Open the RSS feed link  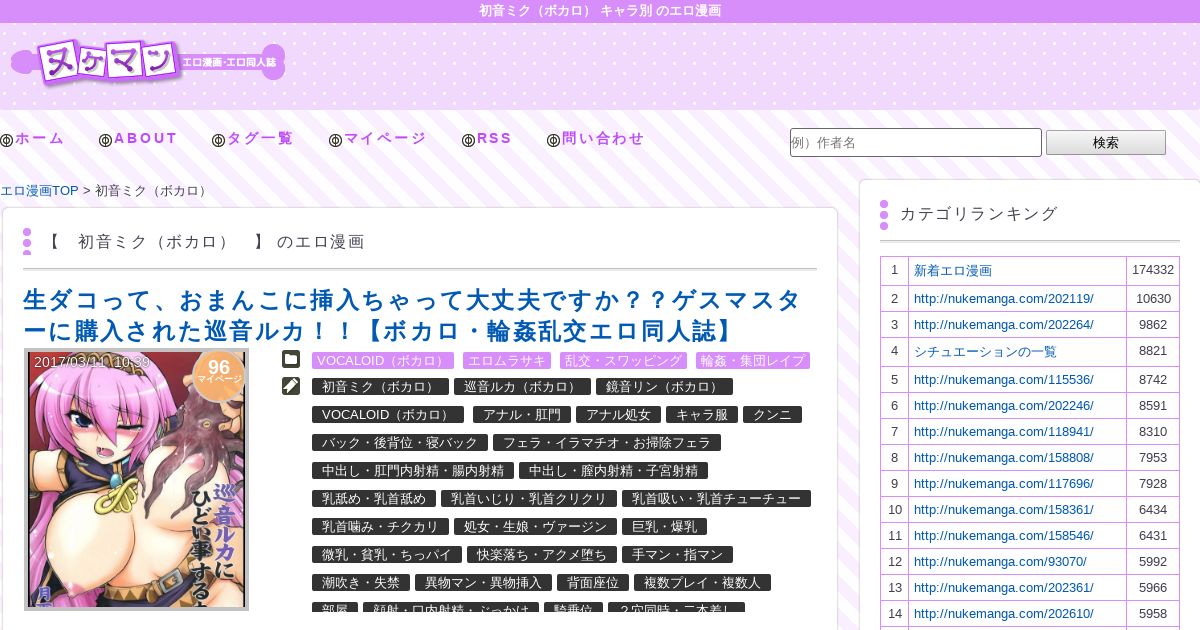pyautogui.click(x=487, y=139)
